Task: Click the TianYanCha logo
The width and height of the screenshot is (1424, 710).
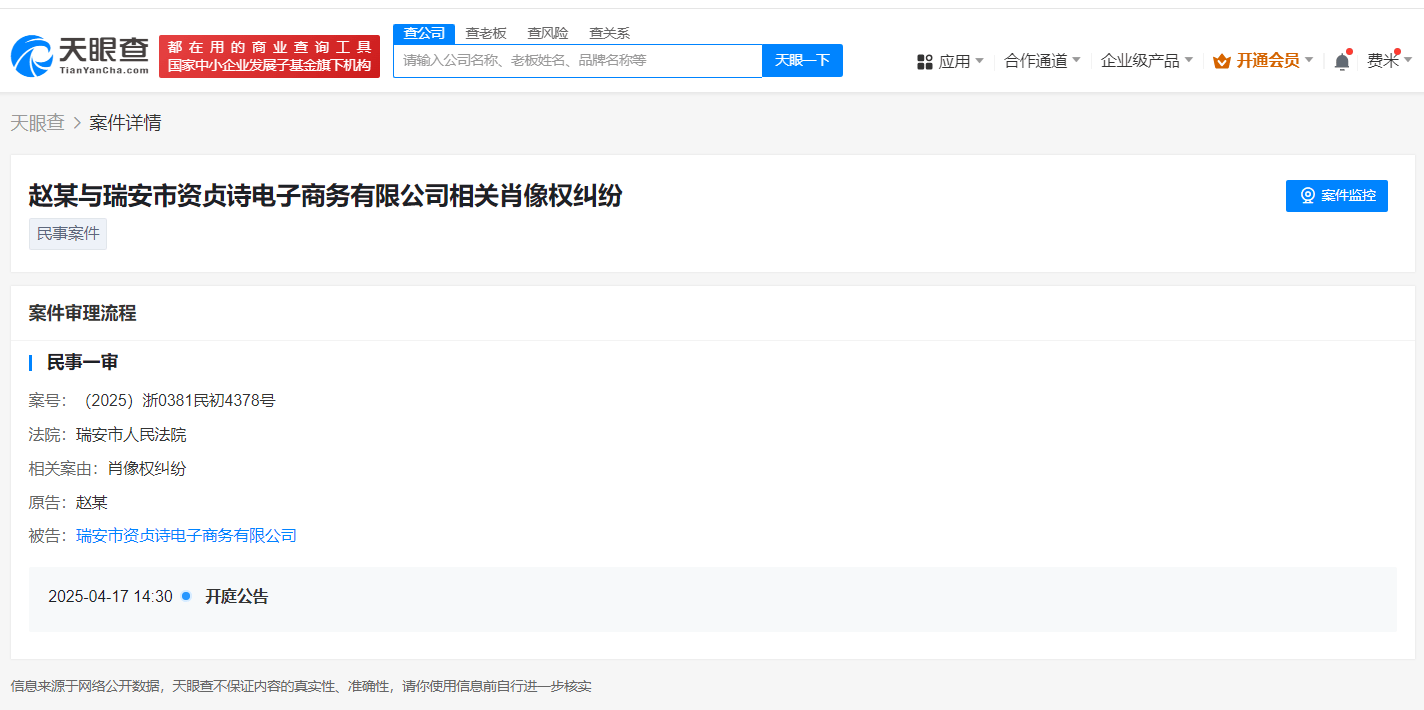Action: (80, 56)
